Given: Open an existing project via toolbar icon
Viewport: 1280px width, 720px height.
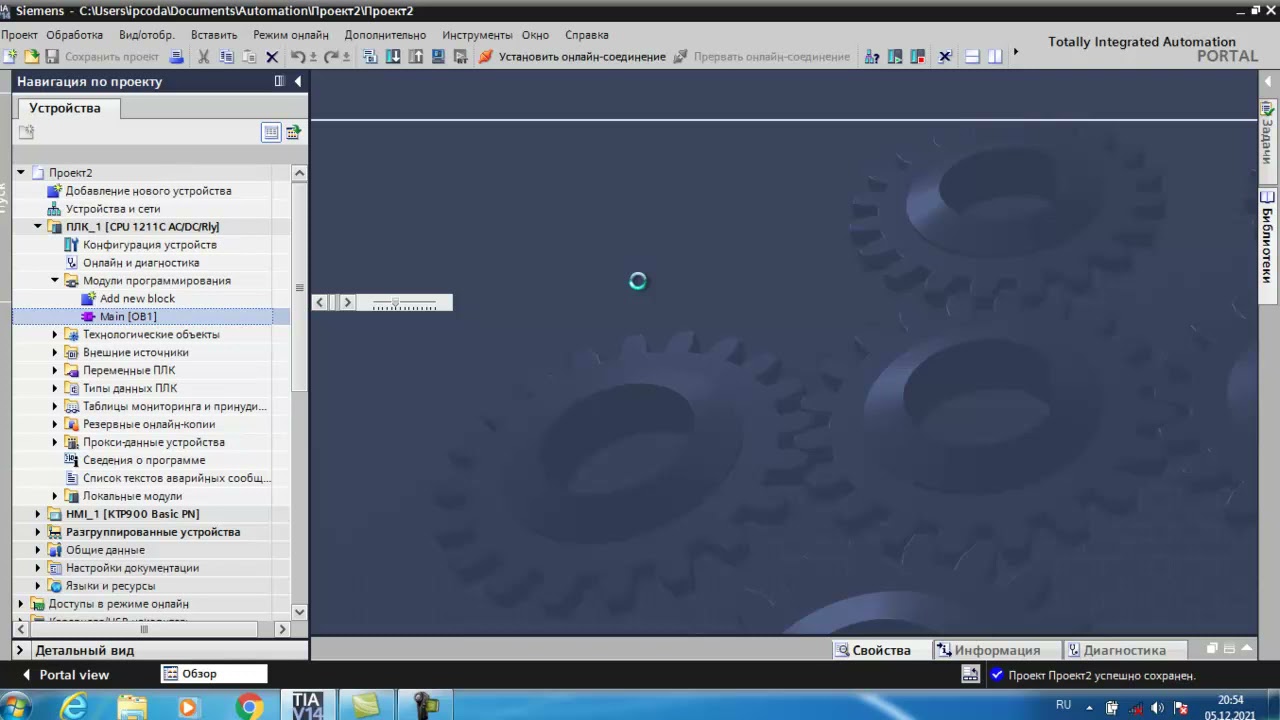Looking at the screenshot, I should [32, 57].
